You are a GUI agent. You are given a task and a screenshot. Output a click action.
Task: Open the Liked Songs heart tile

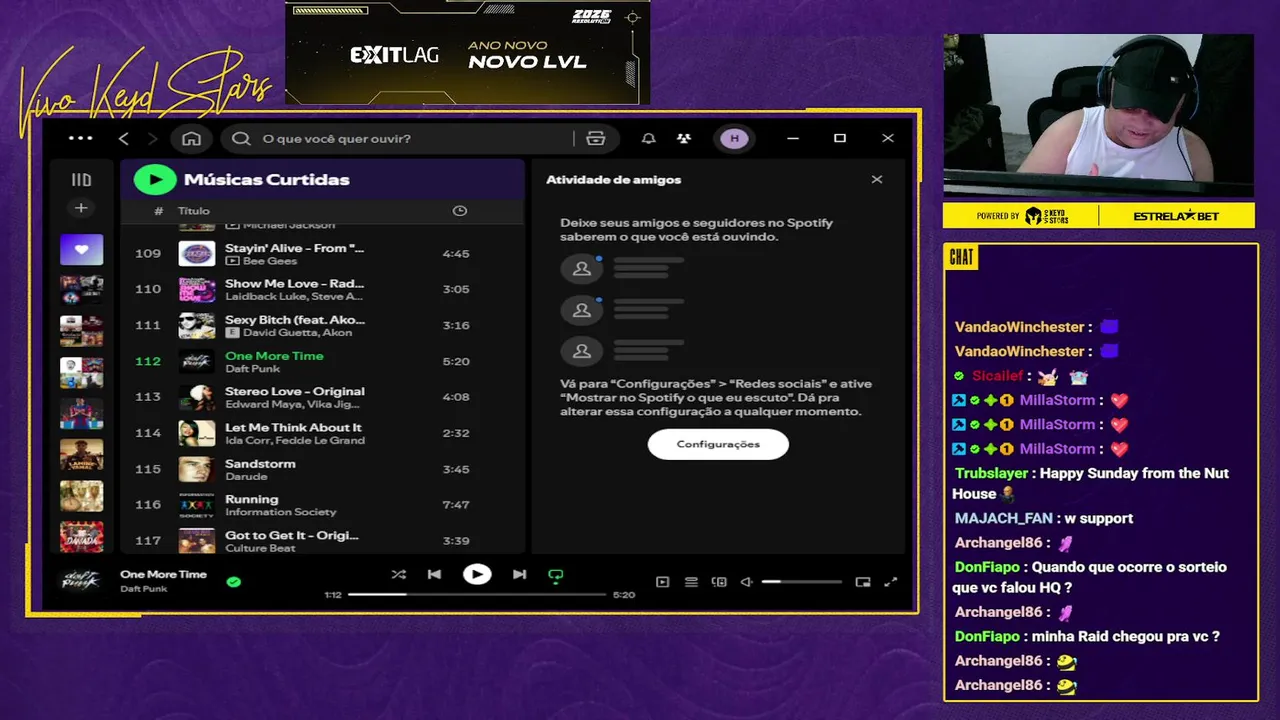(81, 249)
